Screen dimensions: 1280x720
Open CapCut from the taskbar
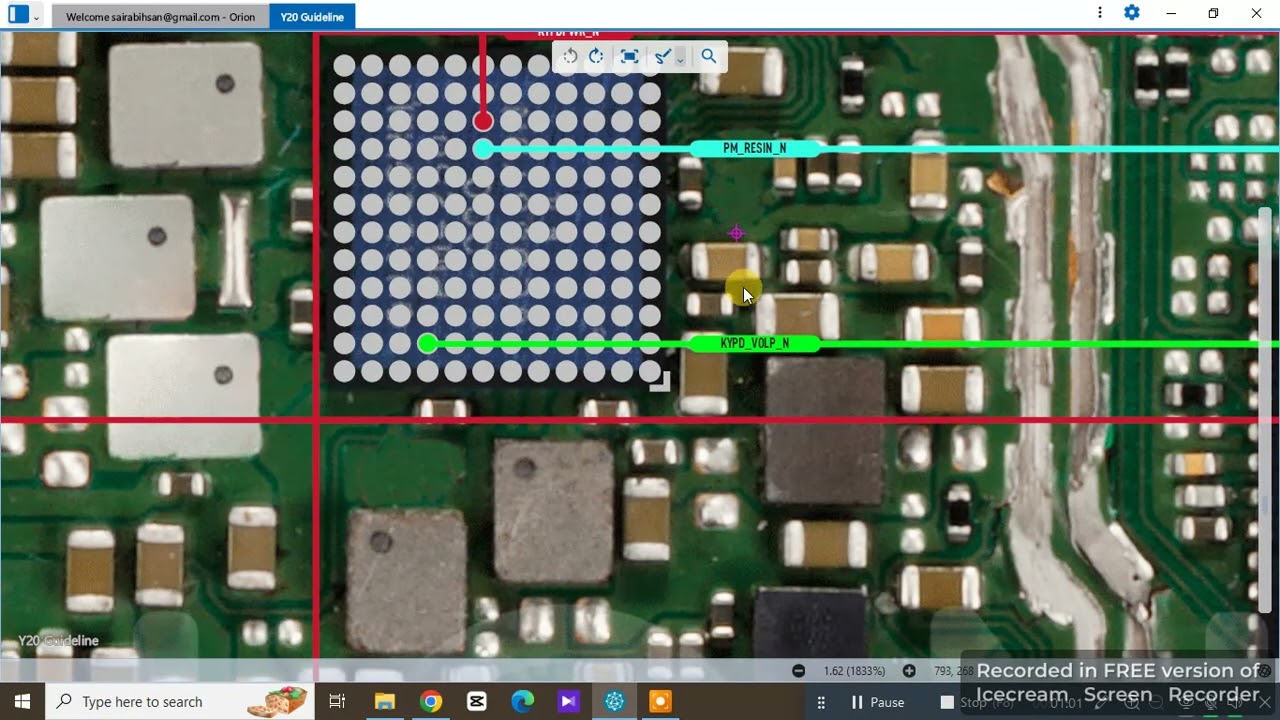pos(477,702)
